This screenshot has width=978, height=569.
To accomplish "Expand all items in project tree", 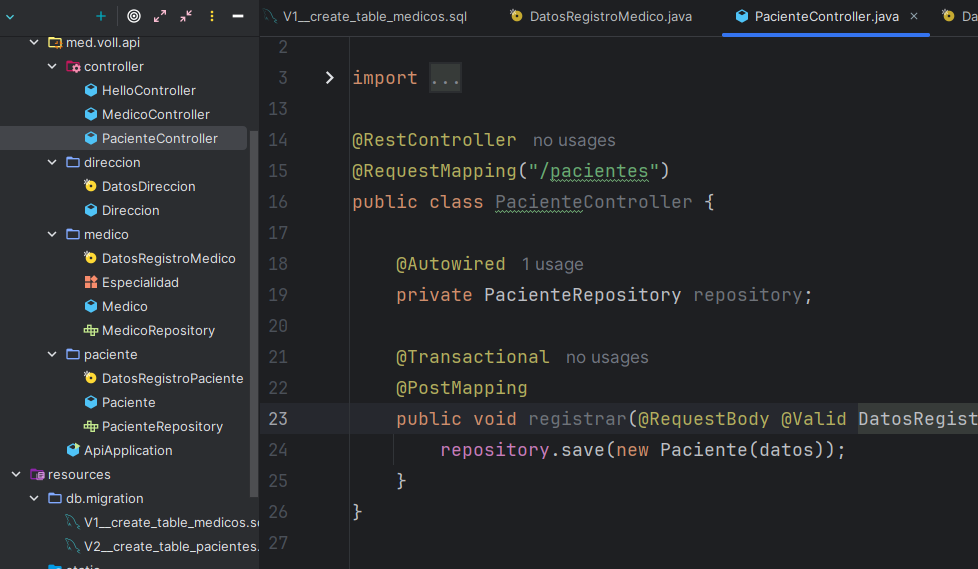I will (x=160, y=16).
